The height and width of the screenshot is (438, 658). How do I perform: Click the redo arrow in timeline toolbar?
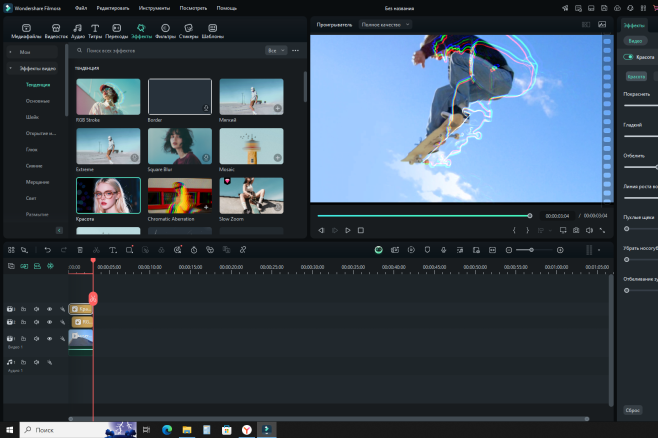pyautogui.click(x=64, y=250)
